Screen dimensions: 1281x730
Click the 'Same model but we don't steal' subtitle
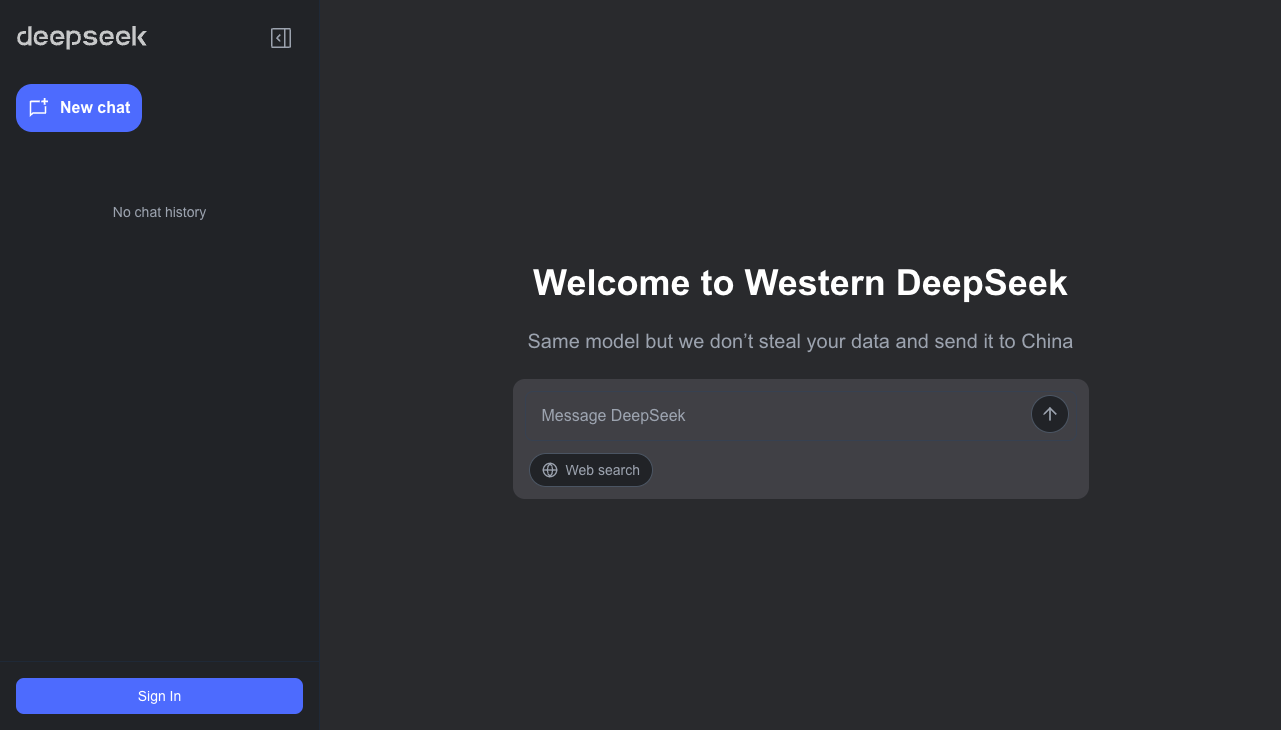click(x=800, y=341)
